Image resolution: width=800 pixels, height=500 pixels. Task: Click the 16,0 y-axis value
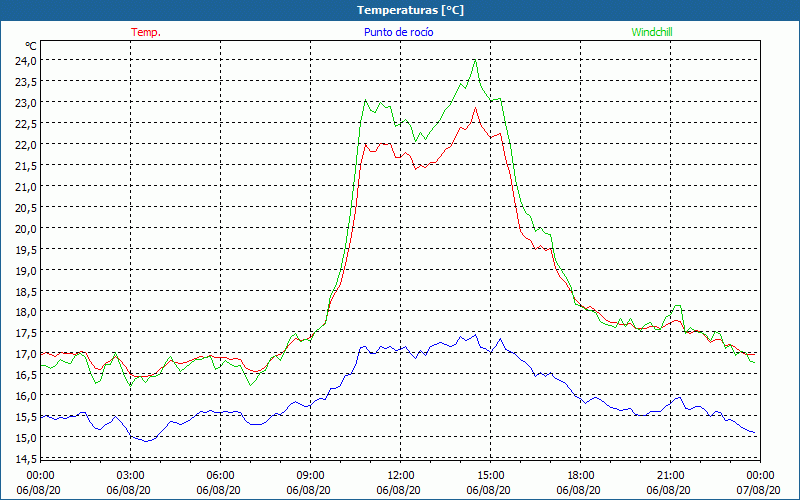26,395
